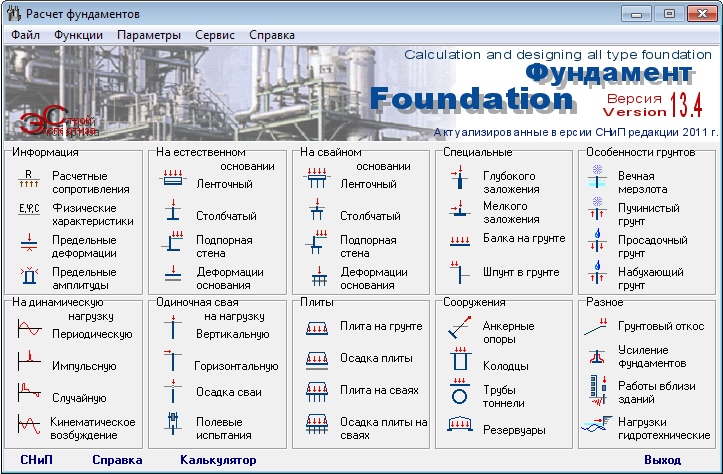Click the Периодическую dynamic load icon

30,329
